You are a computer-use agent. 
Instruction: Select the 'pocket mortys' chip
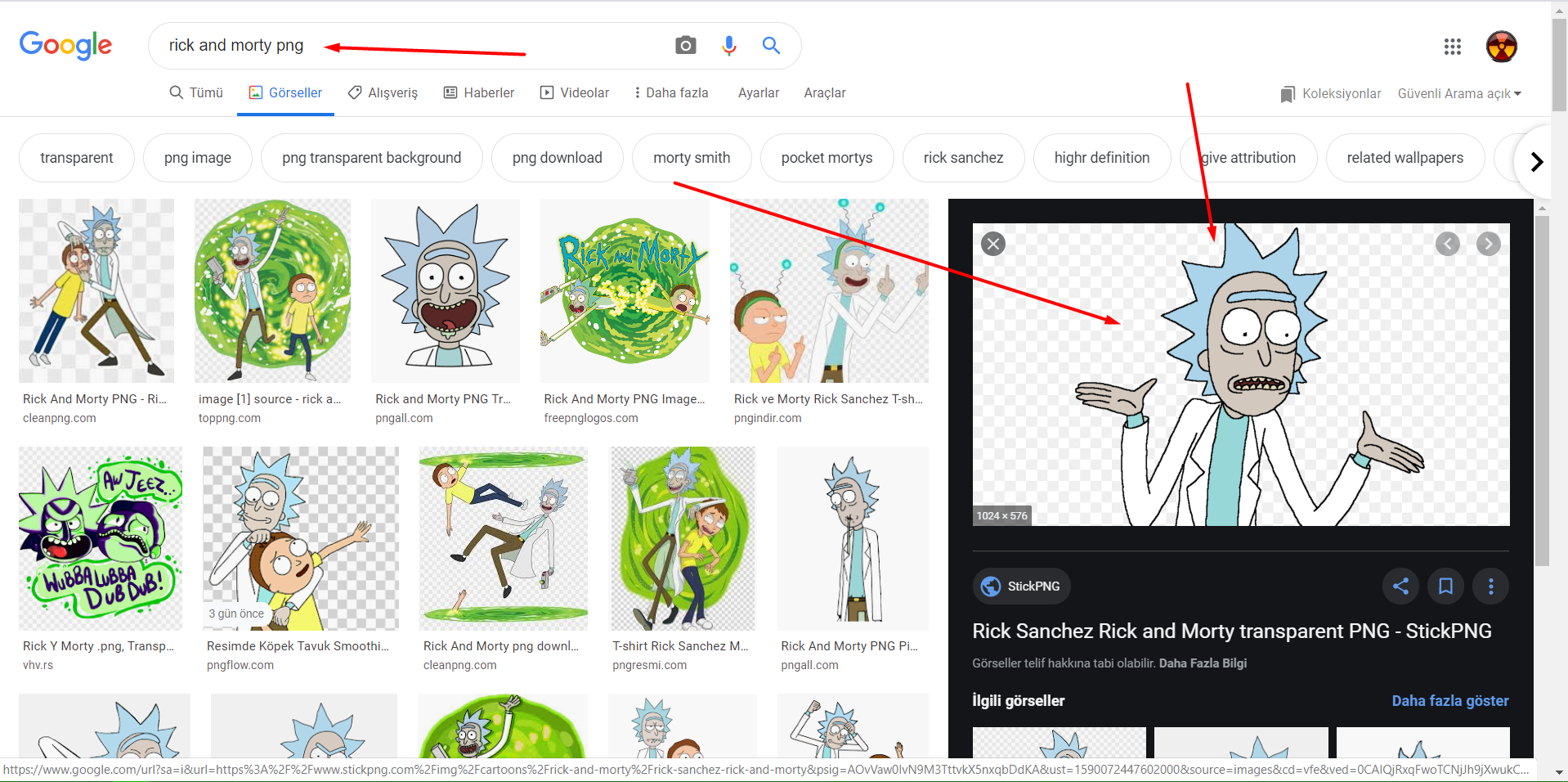point(827,158)
